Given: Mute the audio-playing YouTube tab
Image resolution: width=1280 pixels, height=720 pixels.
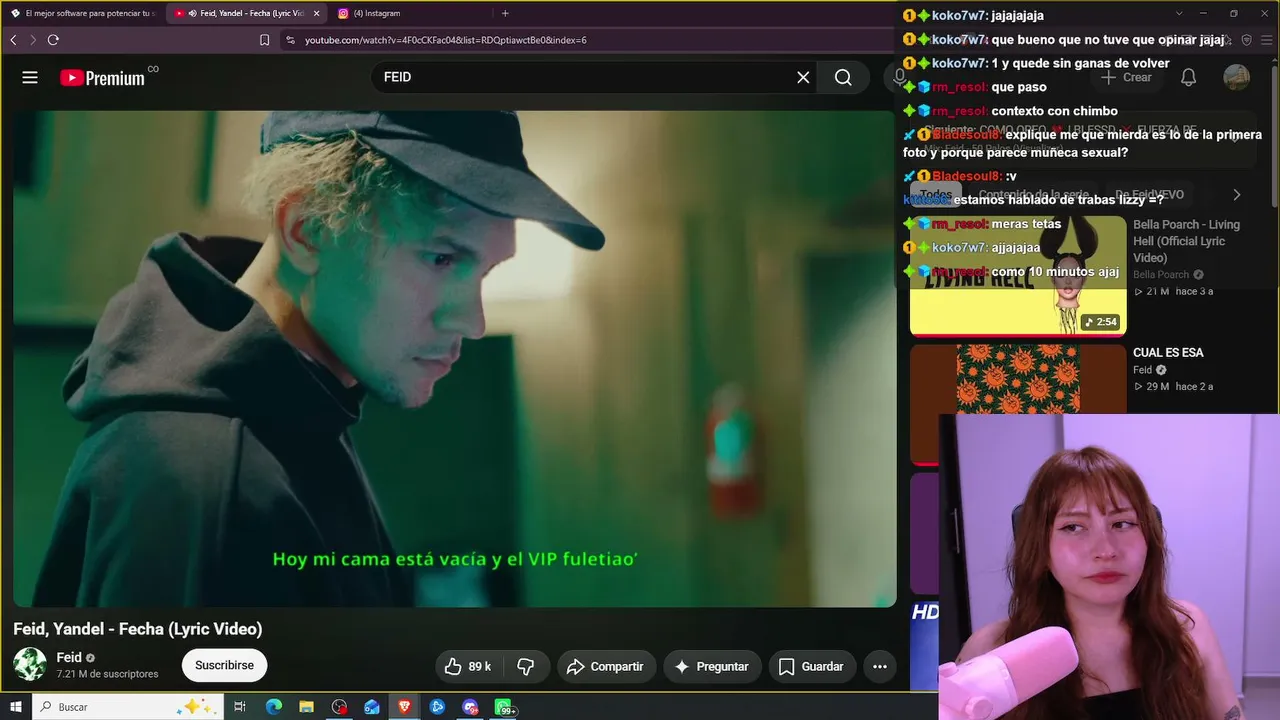Looking at the screenshot, I should [191, 13].
